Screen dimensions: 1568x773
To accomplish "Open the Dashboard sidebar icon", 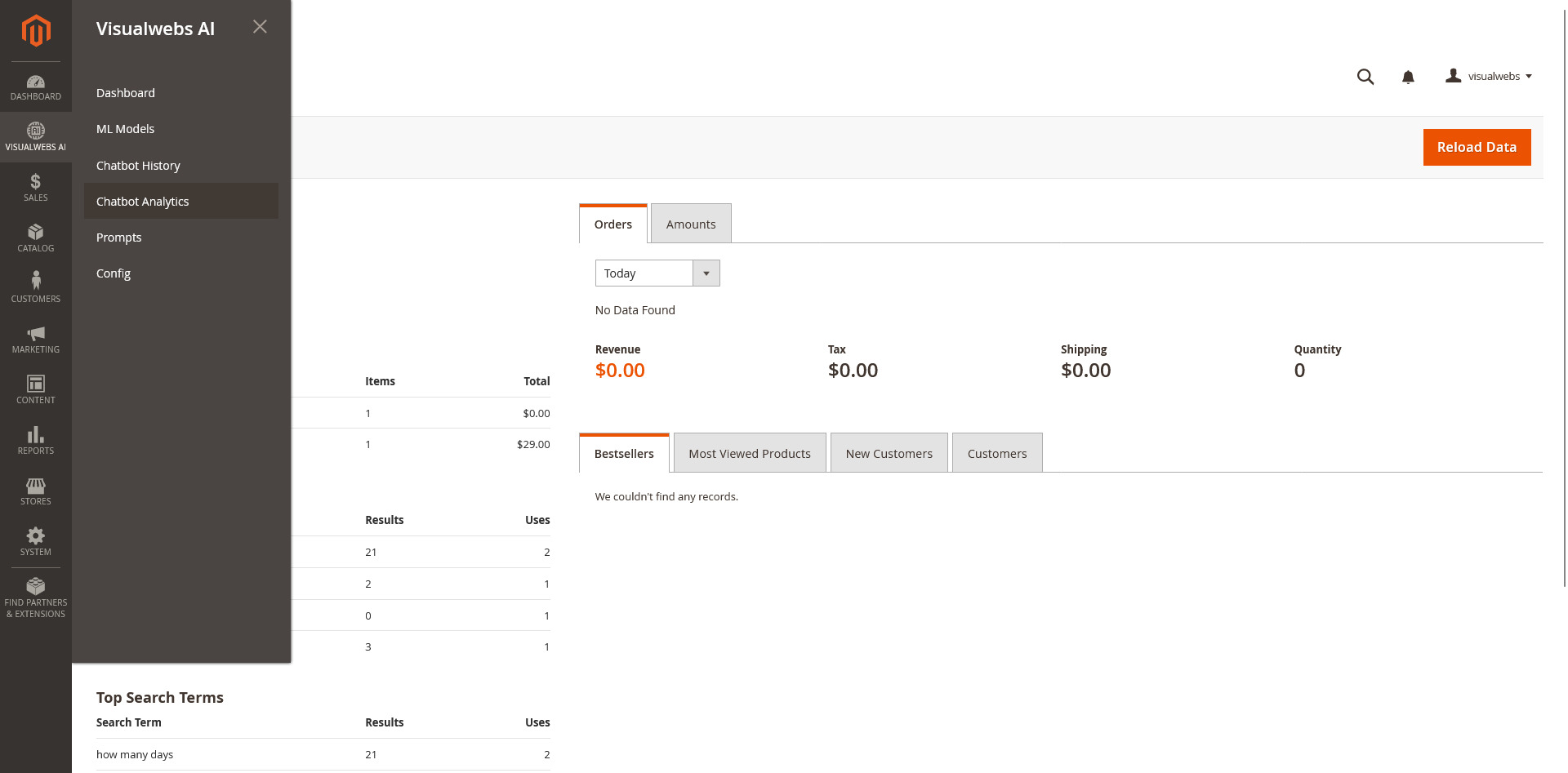I will pyautogui.click(x=36, y=87).
